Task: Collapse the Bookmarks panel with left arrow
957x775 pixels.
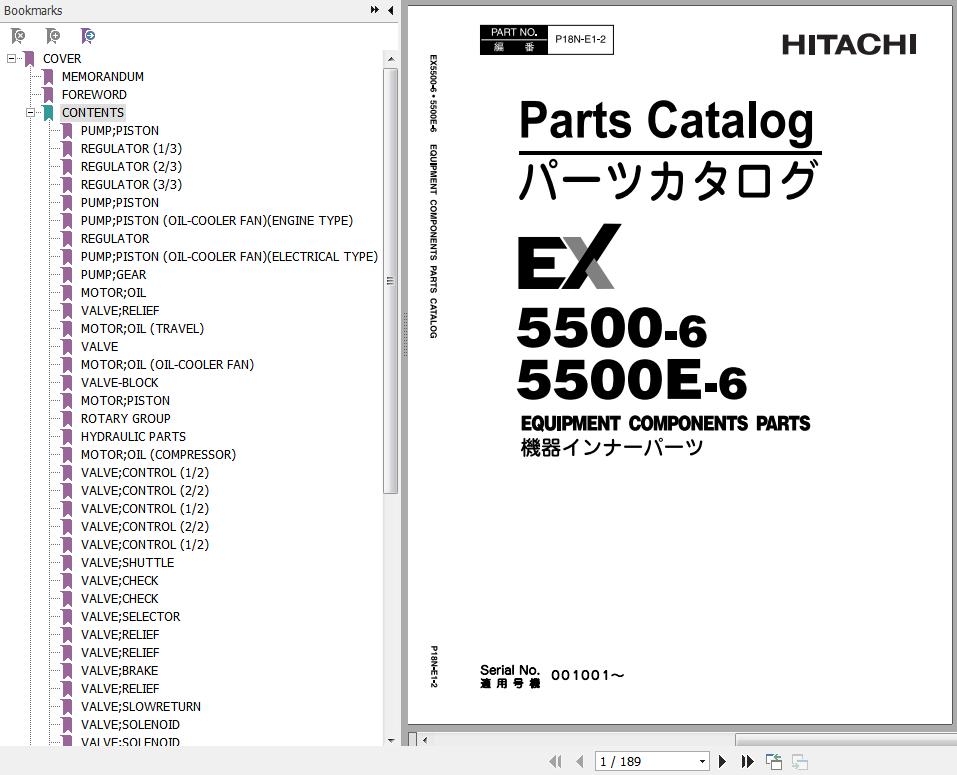Action: (391, 10)
